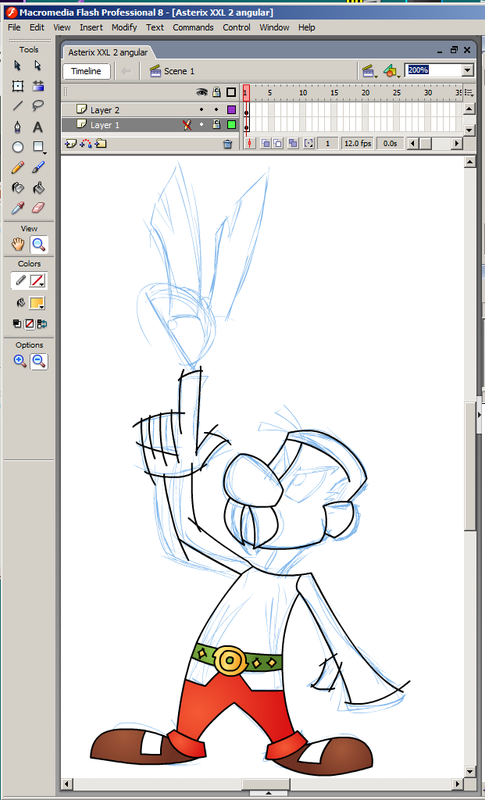Unlock Layer 1 via padlock icon

coord(217,124)
